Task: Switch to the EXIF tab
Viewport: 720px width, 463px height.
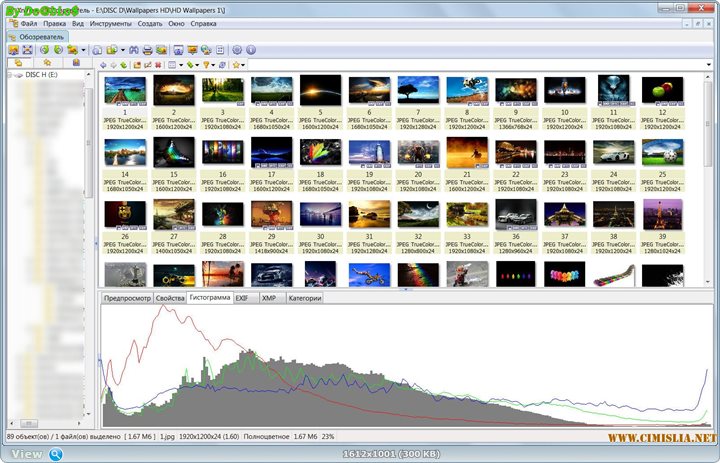Action: 242,298
